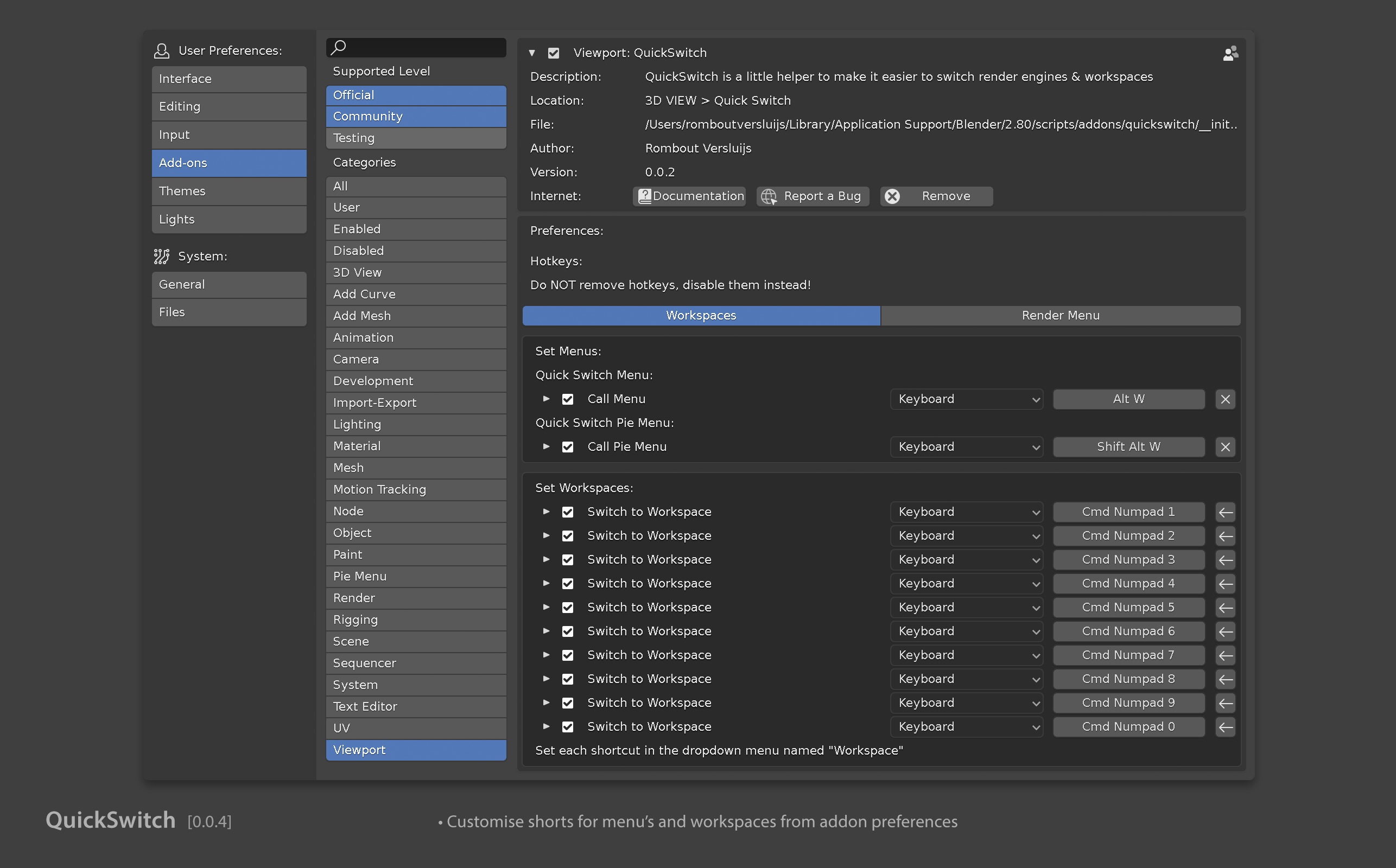Click the Remove addon button icon
Image resolution: width=1396 pixels, height=868 pixels.
pos(893,196)
